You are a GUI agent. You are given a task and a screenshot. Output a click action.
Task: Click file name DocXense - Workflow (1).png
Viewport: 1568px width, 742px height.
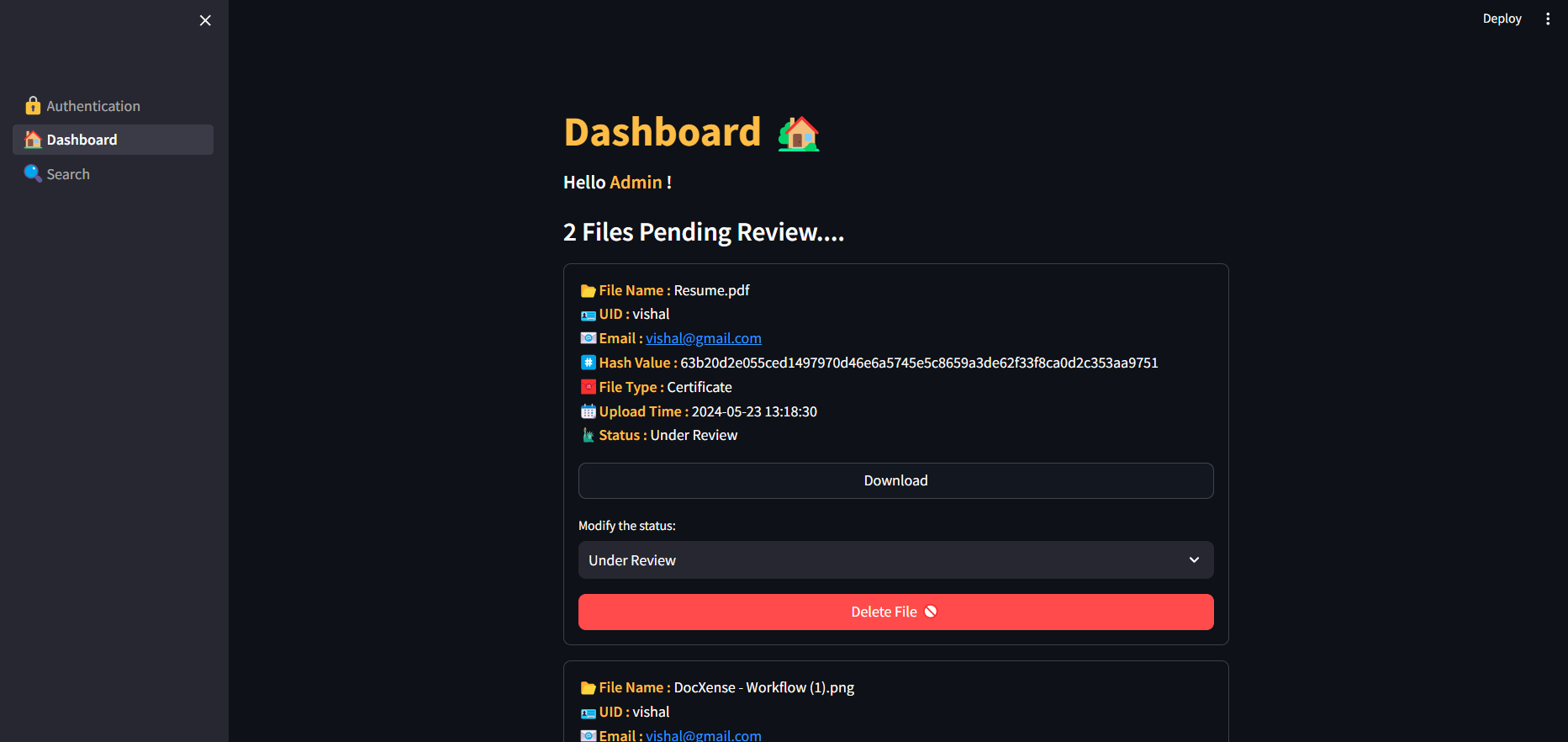click(x=764, y=687)
